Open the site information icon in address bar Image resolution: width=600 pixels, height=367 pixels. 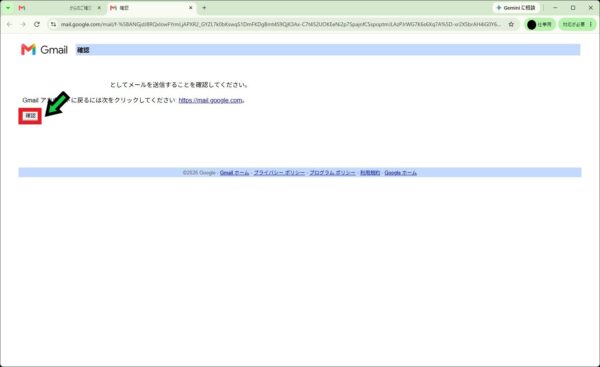coord(54,24)
